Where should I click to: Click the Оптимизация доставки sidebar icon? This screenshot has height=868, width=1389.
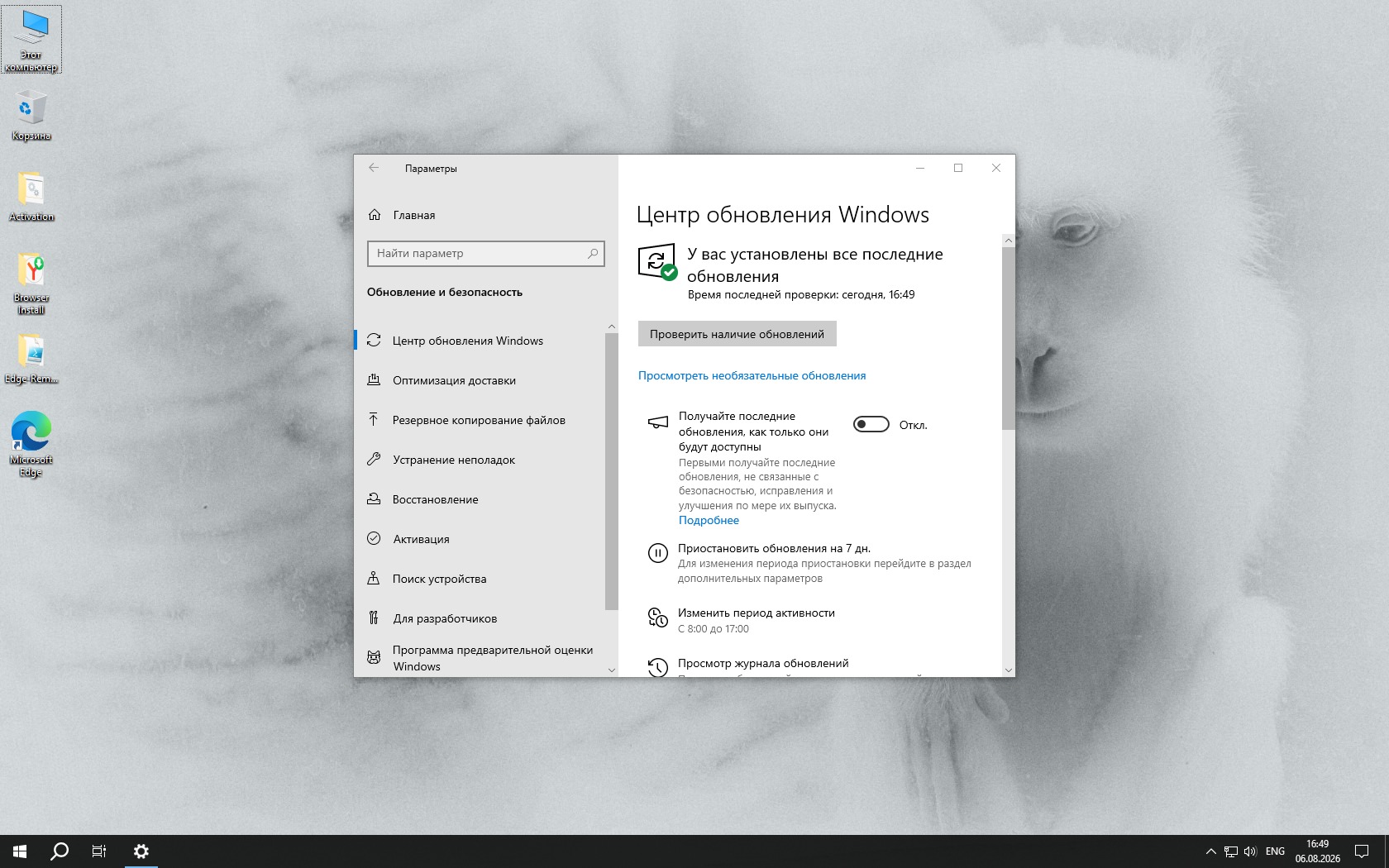click(374, 380)
